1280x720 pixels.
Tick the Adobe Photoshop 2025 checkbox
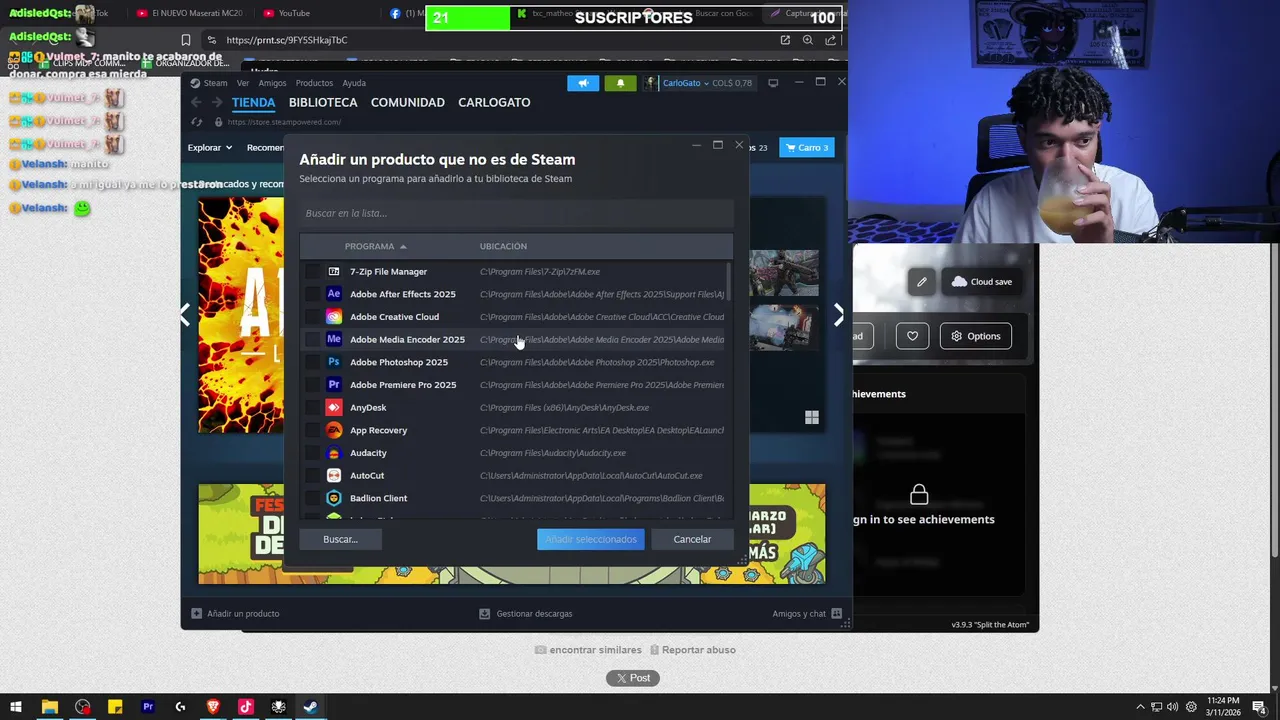point(312,362)
